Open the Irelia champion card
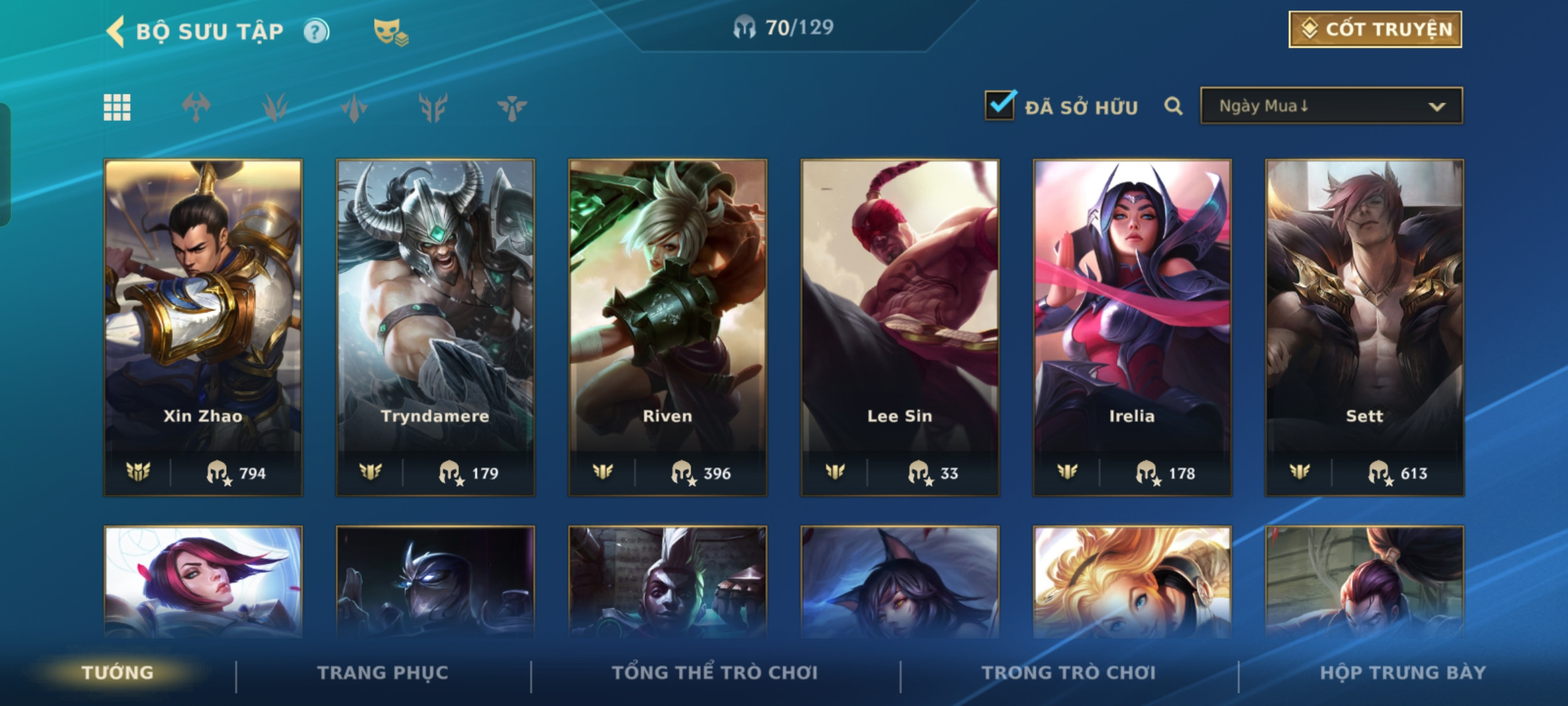 pos(1132,328)
